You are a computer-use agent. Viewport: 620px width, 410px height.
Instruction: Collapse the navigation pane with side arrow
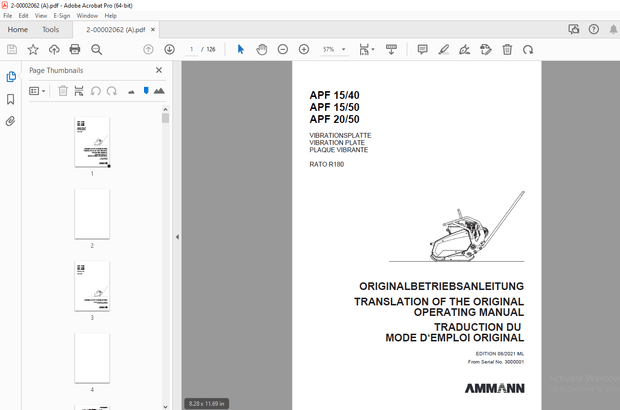177,237
